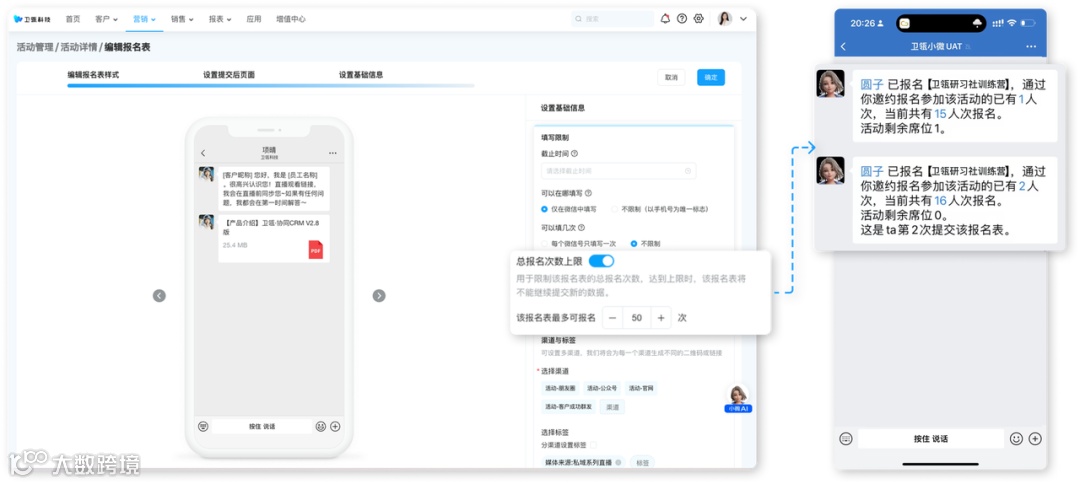Click back arrow in preview phone header
This screenshot has height=484, width=1080.
coord(202,153)
